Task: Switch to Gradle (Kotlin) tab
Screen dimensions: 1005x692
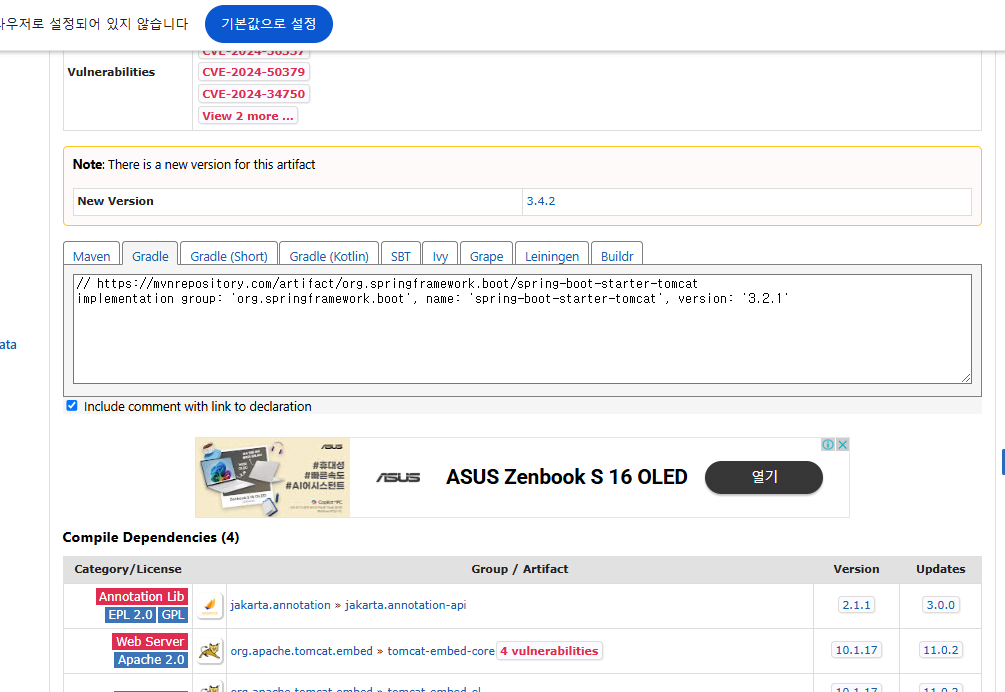Action: [x=329, y=256]
